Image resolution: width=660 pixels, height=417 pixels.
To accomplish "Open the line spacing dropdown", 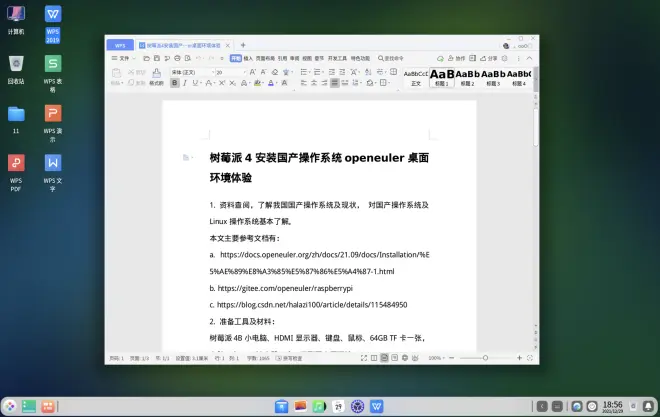I will [x=361, y=83].
